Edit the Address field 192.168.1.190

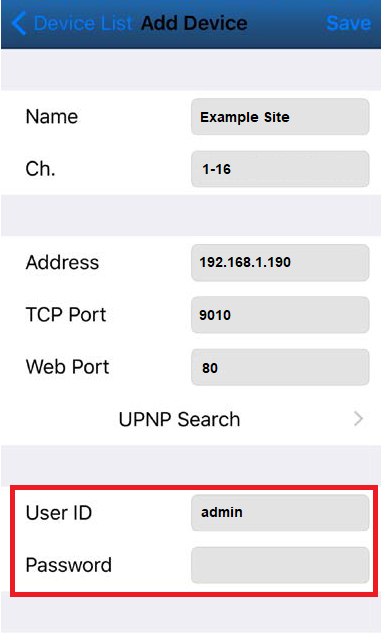pos(280,262)
